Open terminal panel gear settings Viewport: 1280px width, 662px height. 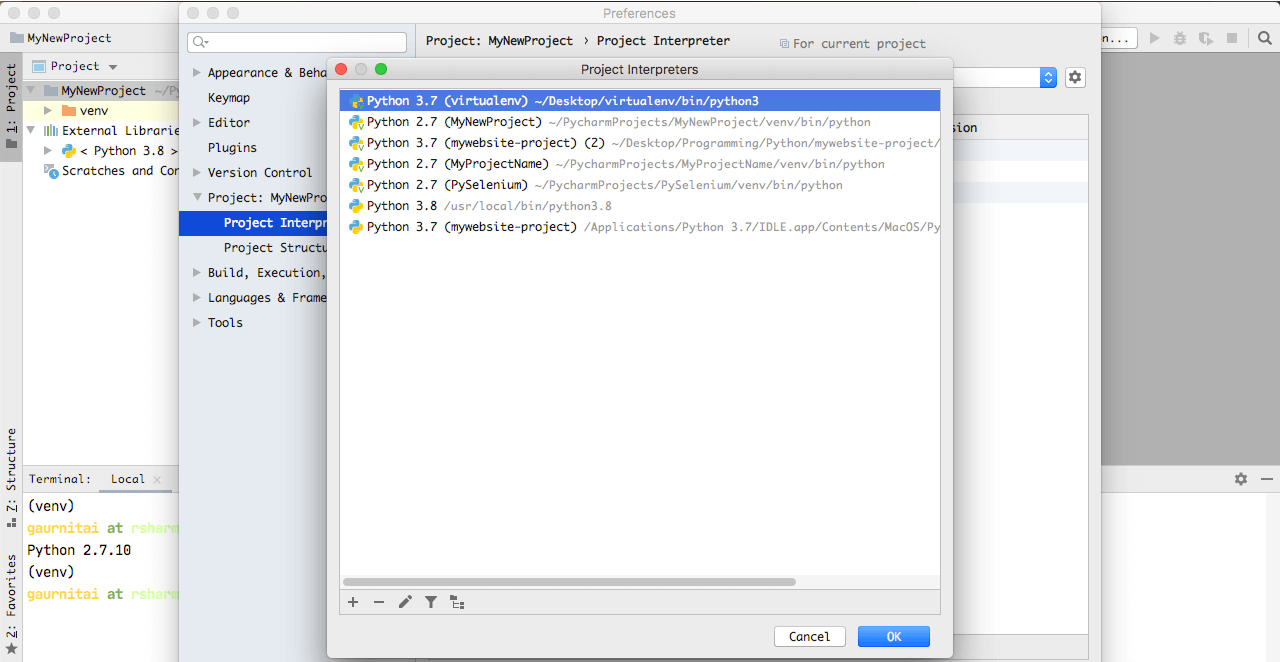1241,479
